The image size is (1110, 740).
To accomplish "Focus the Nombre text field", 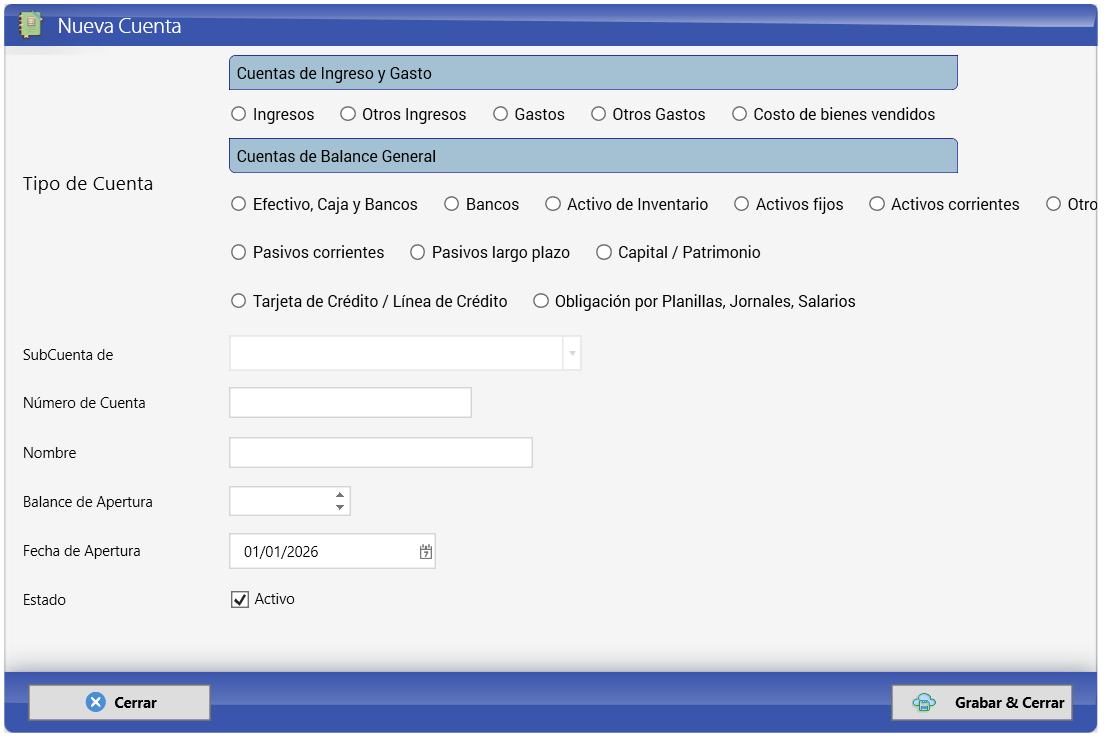I will tap(381, 452).
